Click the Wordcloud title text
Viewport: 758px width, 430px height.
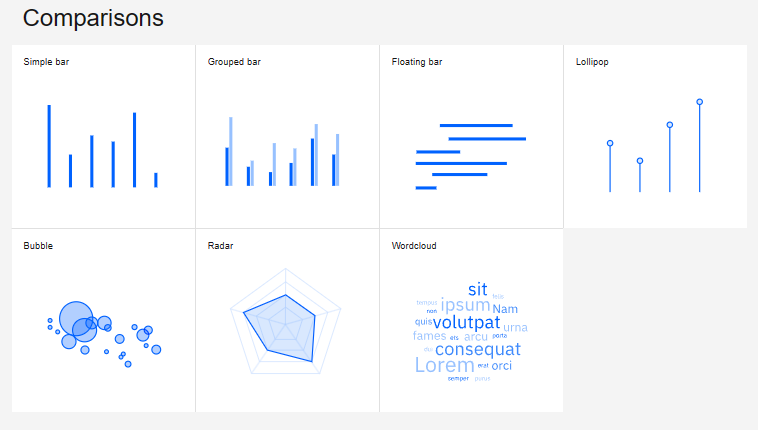[414, 246]
